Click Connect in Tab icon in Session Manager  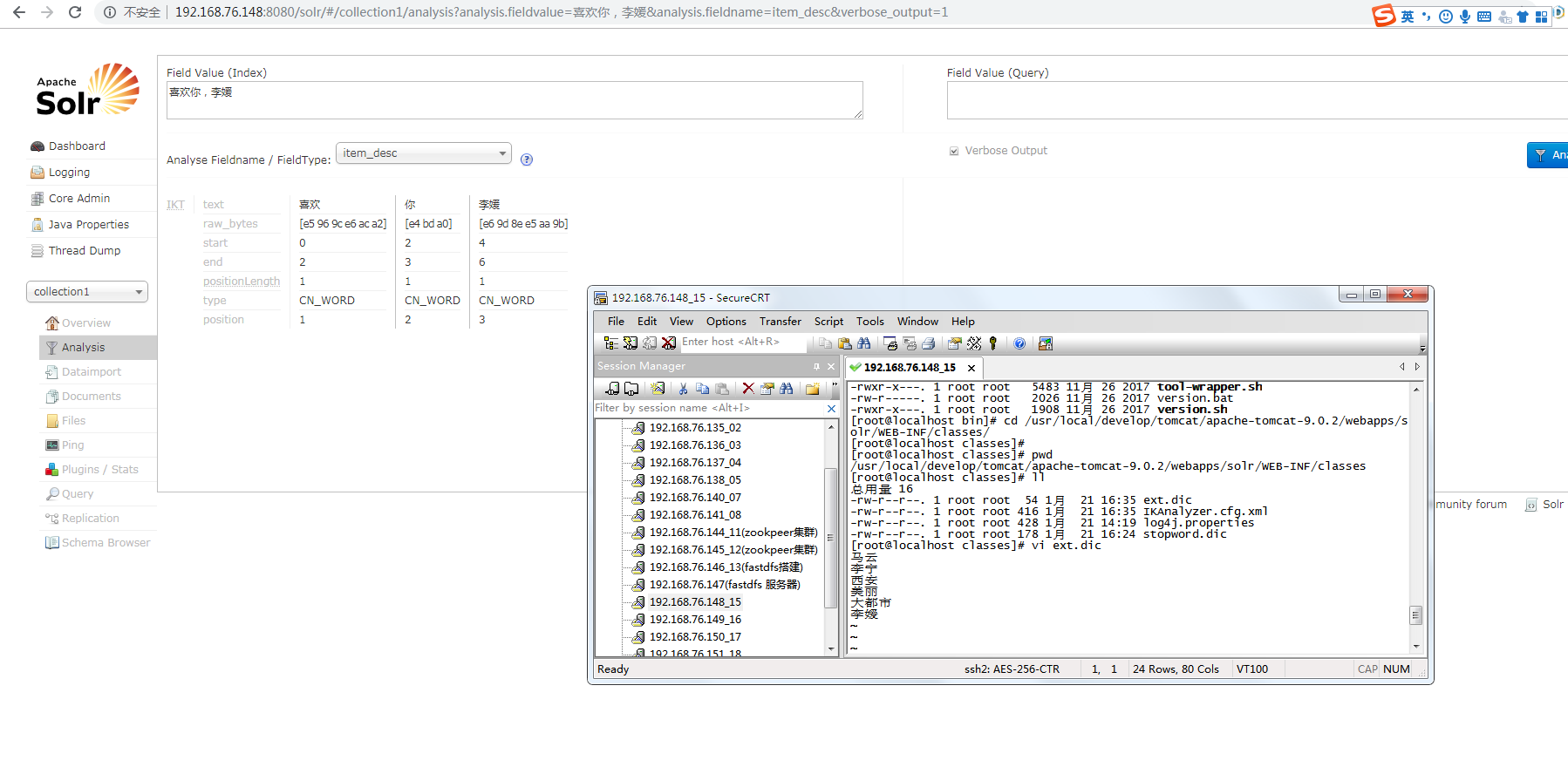tap(631, 389)
